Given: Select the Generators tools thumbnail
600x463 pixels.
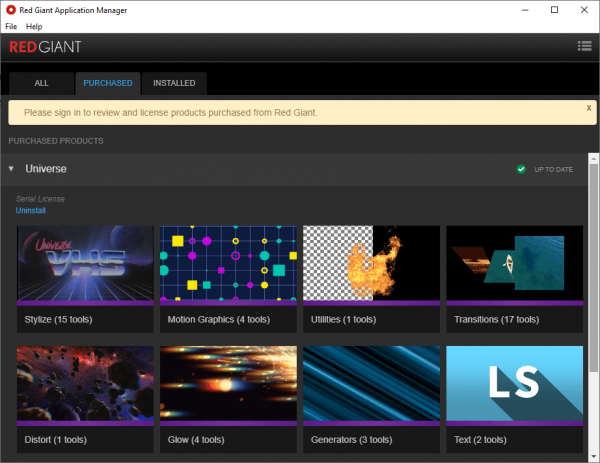Looking at the screenshot, I should tap(371, 385).
